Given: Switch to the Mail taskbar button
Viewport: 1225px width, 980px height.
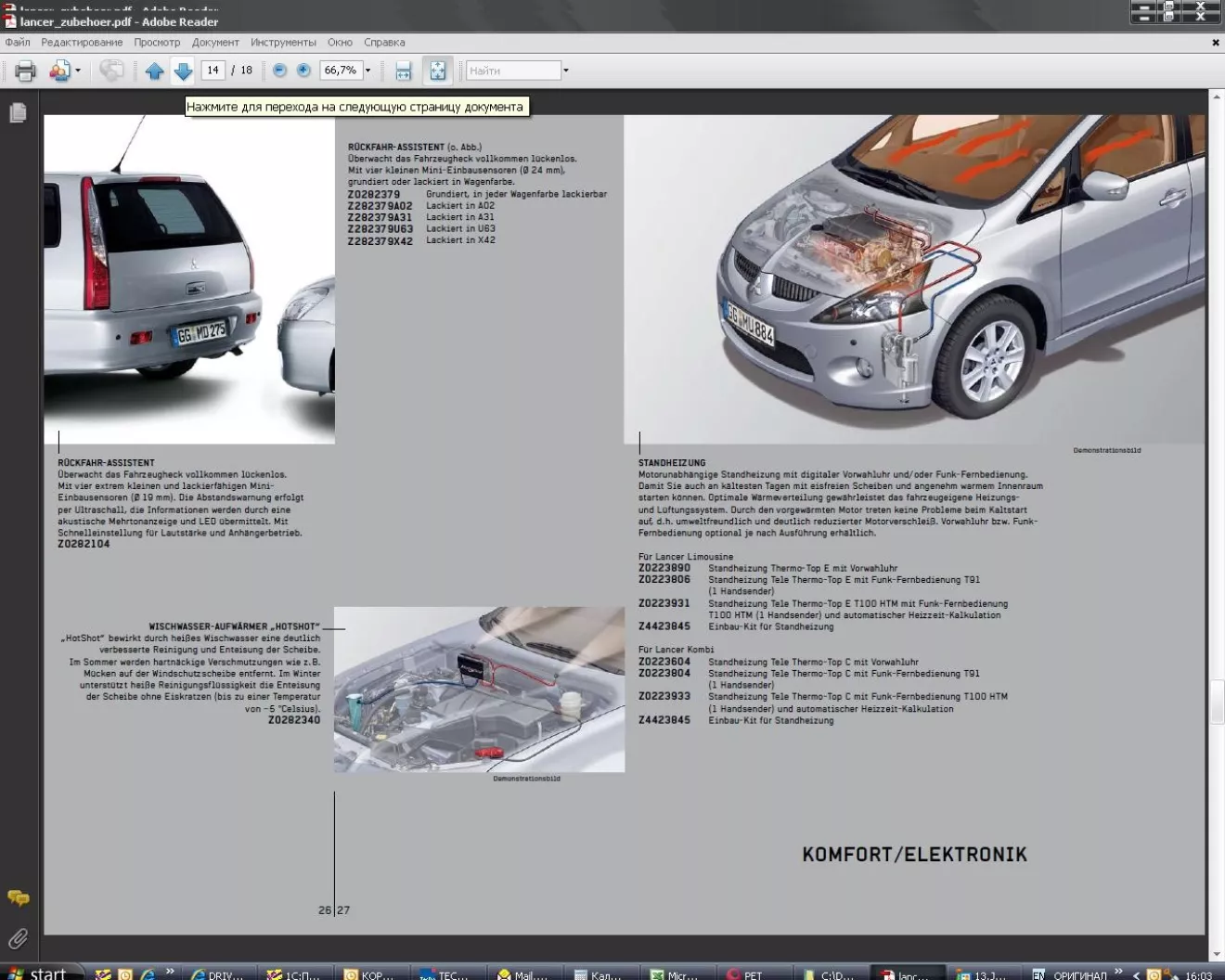Looking at the screenshot, I should tap(522, 974).
